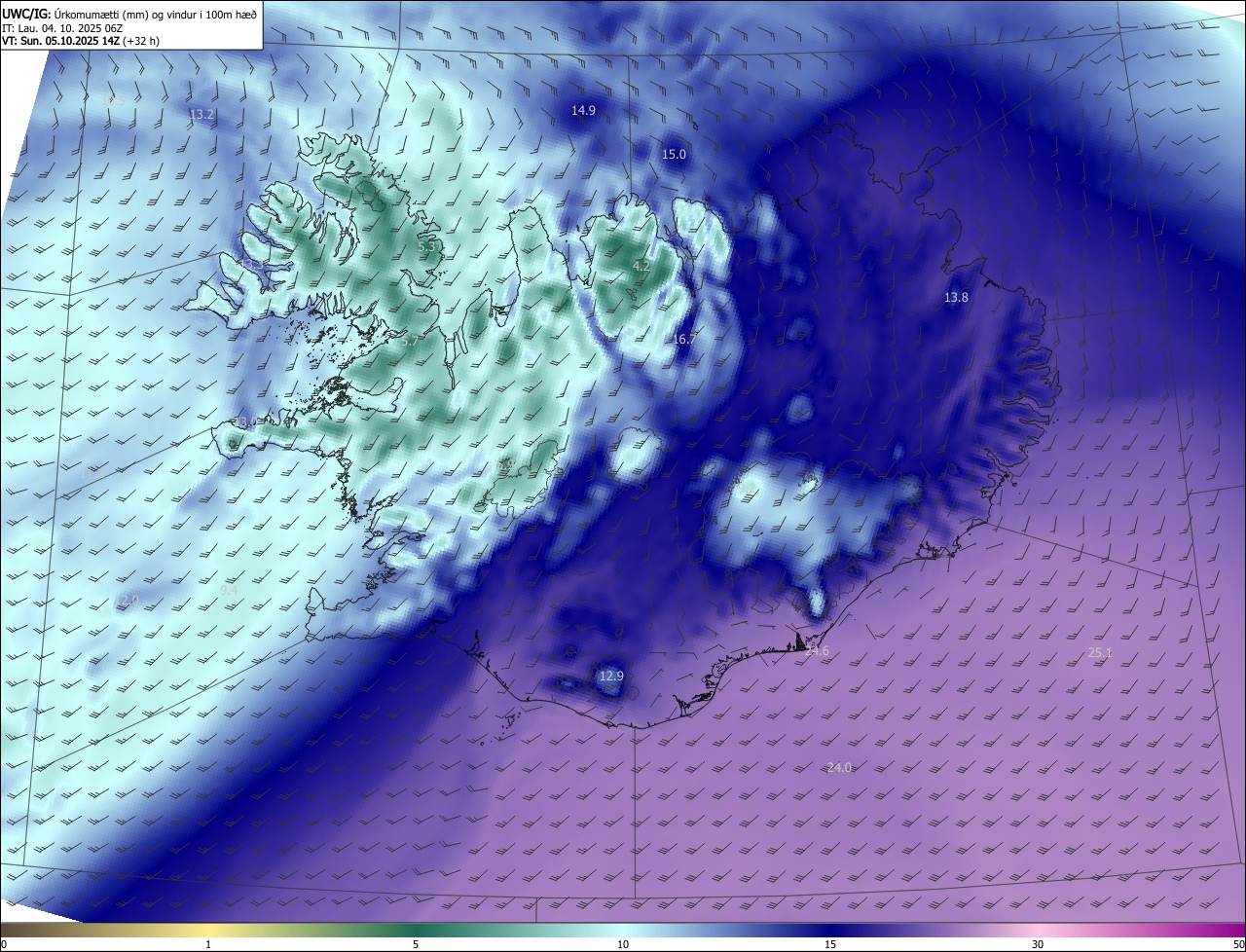Viewport: 1246px width, 952px height.
Task: Click the color scale tick label '0'
Action: [4, 944]
